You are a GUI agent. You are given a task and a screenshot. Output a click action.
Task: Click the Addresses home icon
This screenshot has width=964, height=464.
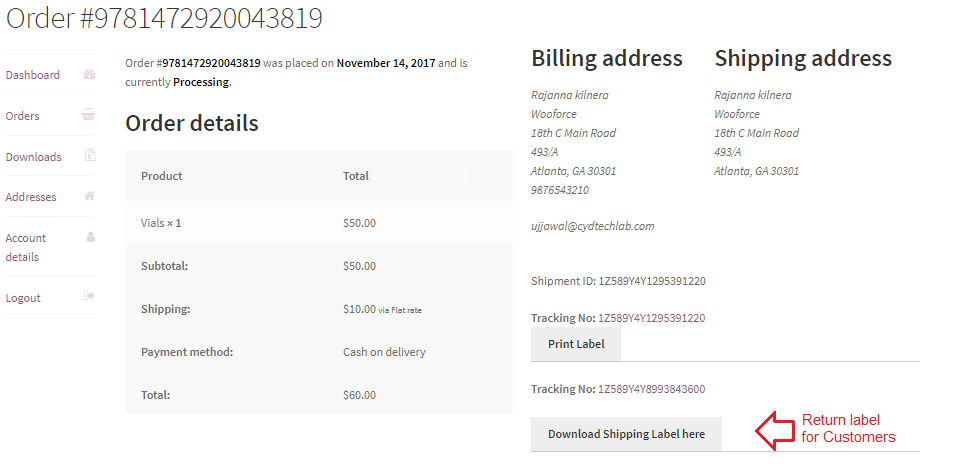tap(90, 196)
